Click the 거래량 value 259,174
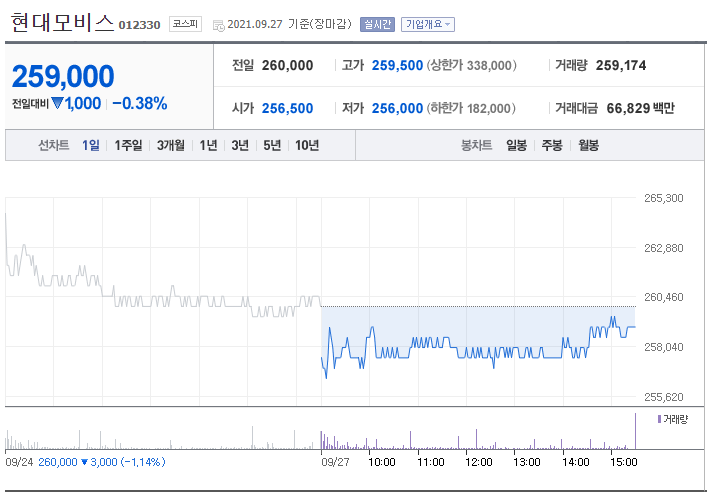707x492 pixels. coord(621,65)
